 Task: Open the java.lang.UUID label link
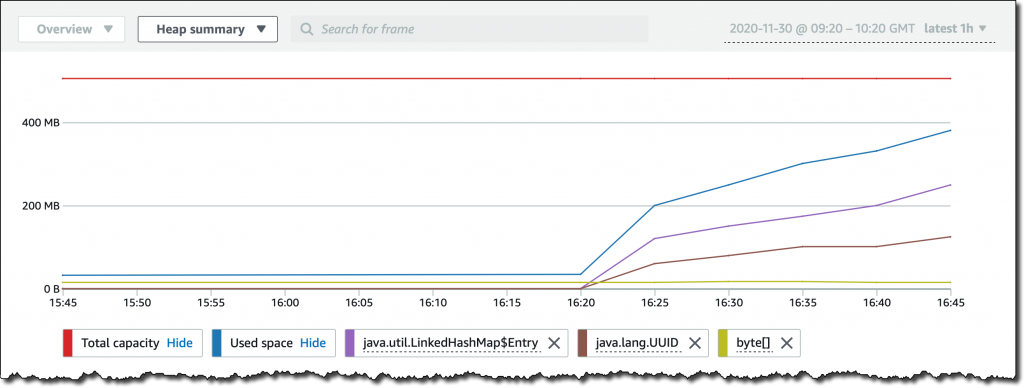pos(637,343)
